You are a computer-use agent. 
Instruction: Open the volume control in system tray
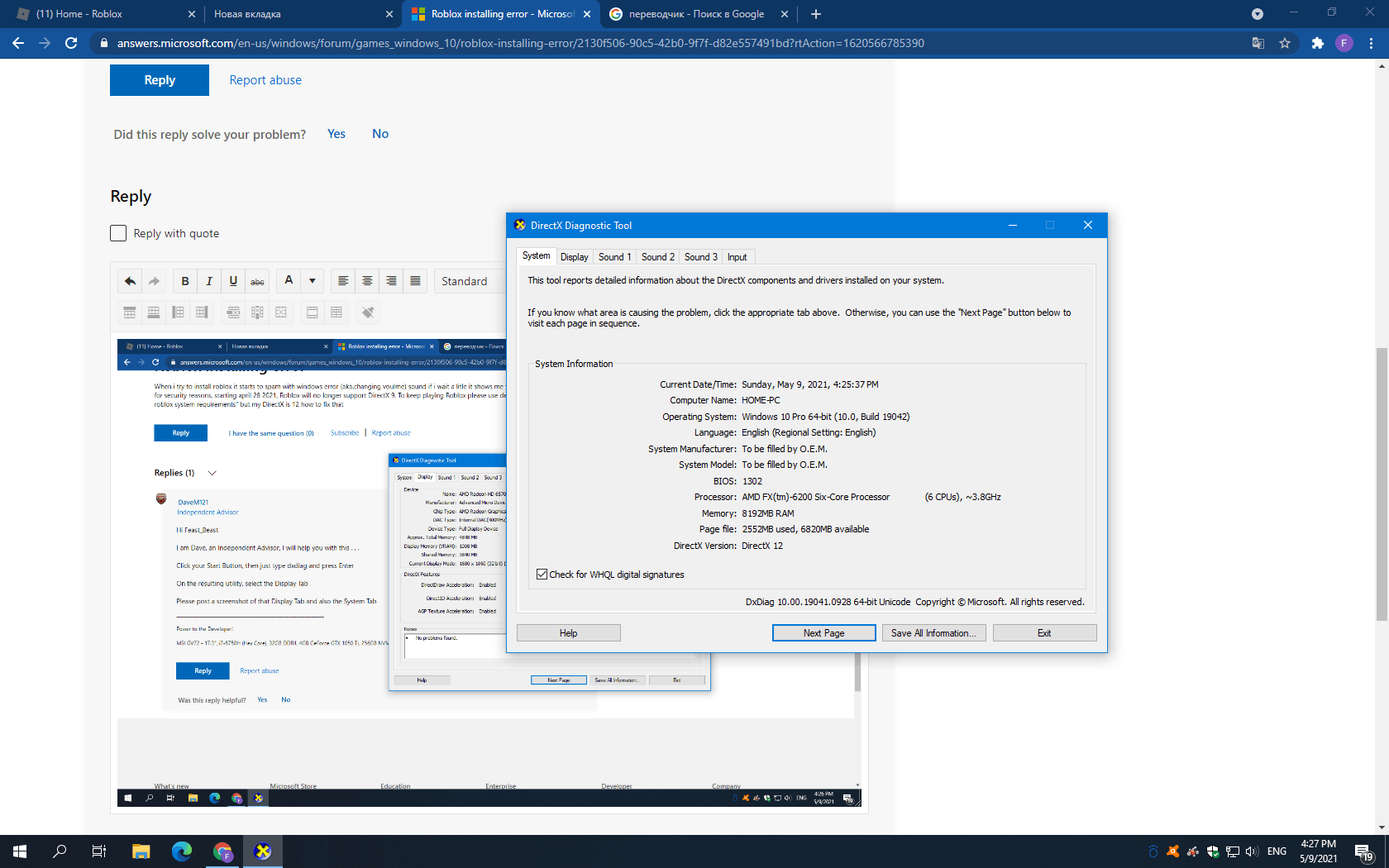pos(1252,851)
